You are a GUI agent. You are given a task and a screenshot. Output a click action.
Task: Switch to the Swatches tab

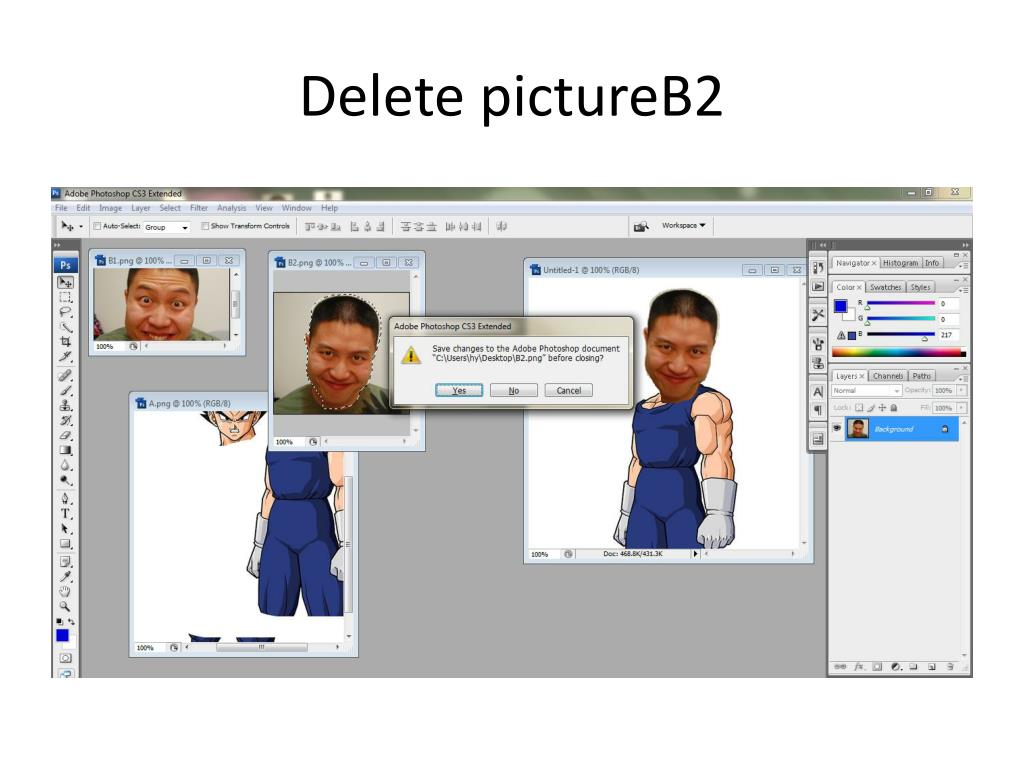886,287
